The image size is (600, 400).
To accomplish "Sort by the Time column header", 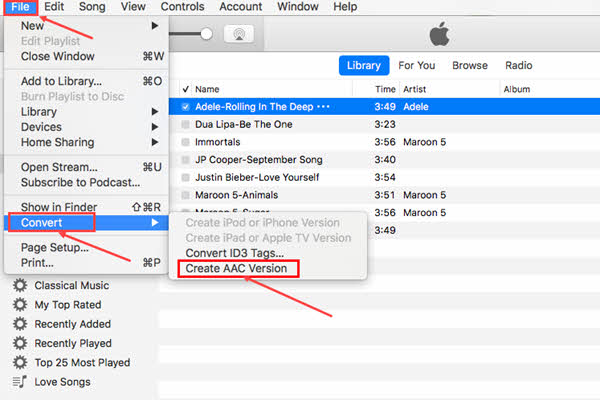I will 385,89.
